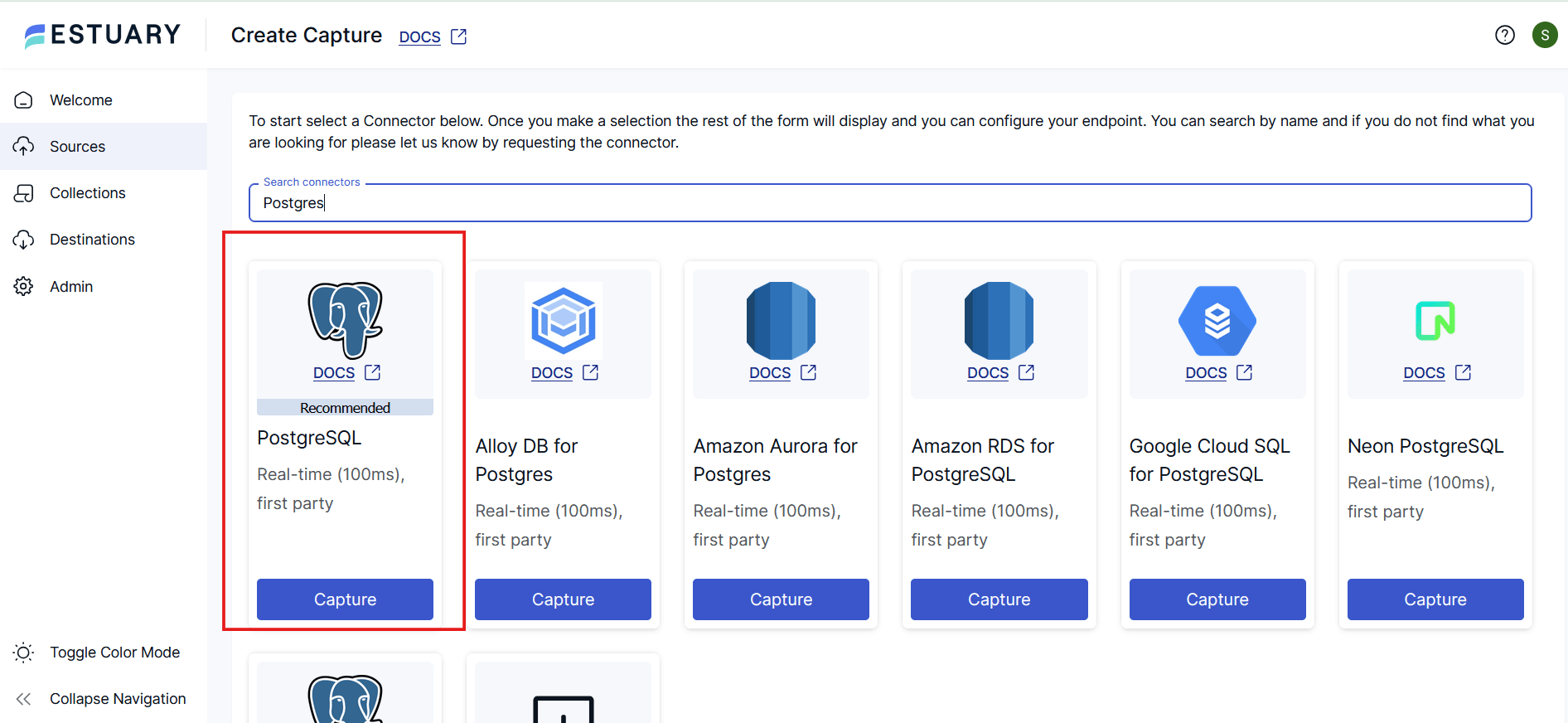Open DOCS link for Amazon RDS connector
Image resolution: width=1568 pixels, height=723 pixels.
point(988,373)
